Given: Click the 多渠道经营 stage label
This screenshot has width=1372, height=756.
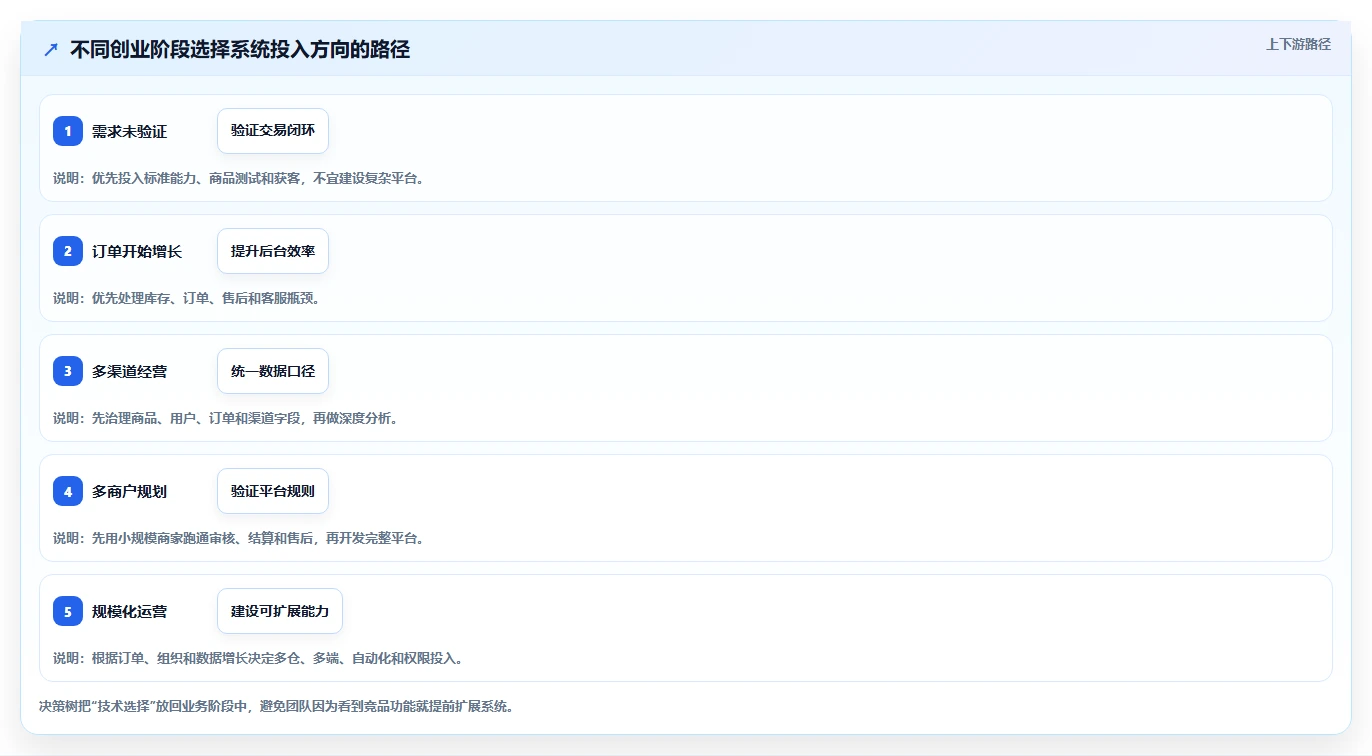Looking at the screenshot, I should coord(129,371).
